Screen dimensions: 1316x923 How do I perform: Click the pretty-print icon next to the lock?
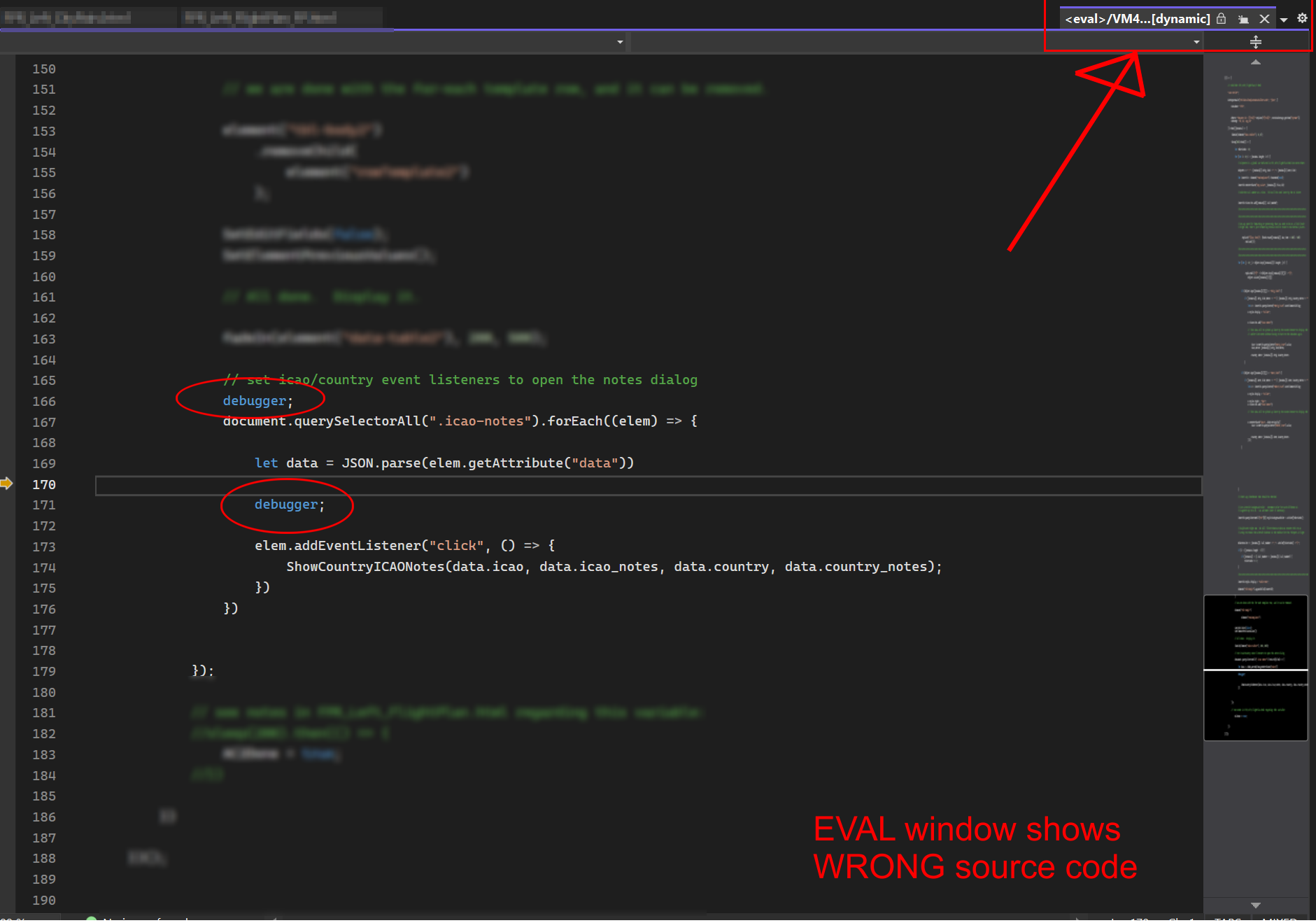pyautogui.click(x=1243, y=19)
